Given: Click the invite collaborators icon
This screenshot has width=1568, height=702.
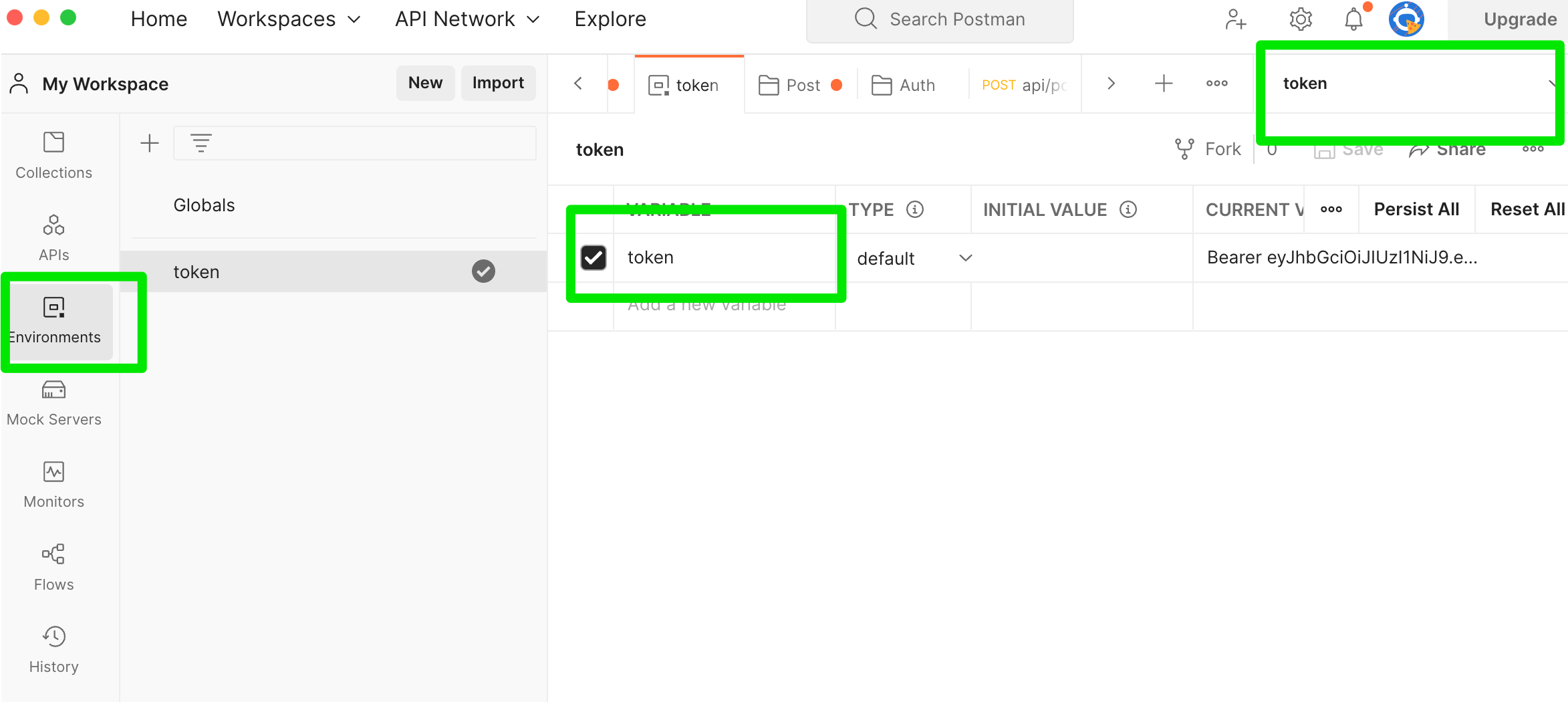Looking at the screenshot, I should click(1235, 19).
